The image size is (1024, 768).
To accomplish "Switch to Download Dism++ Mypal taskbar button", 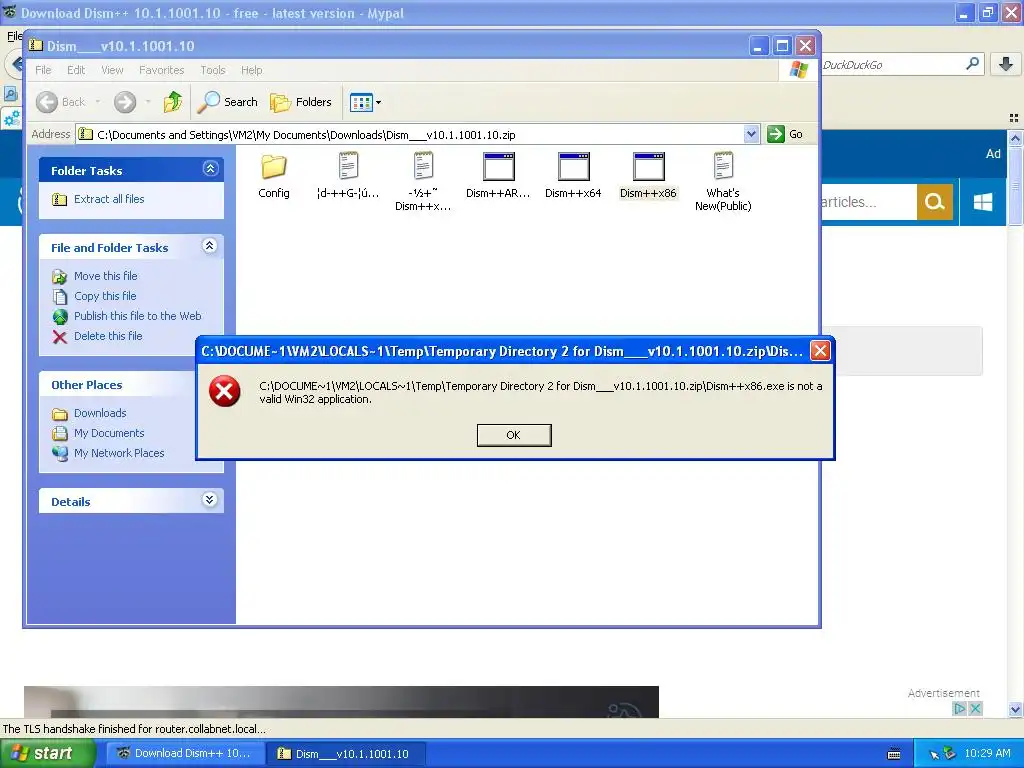I will [x=186, y=754].
